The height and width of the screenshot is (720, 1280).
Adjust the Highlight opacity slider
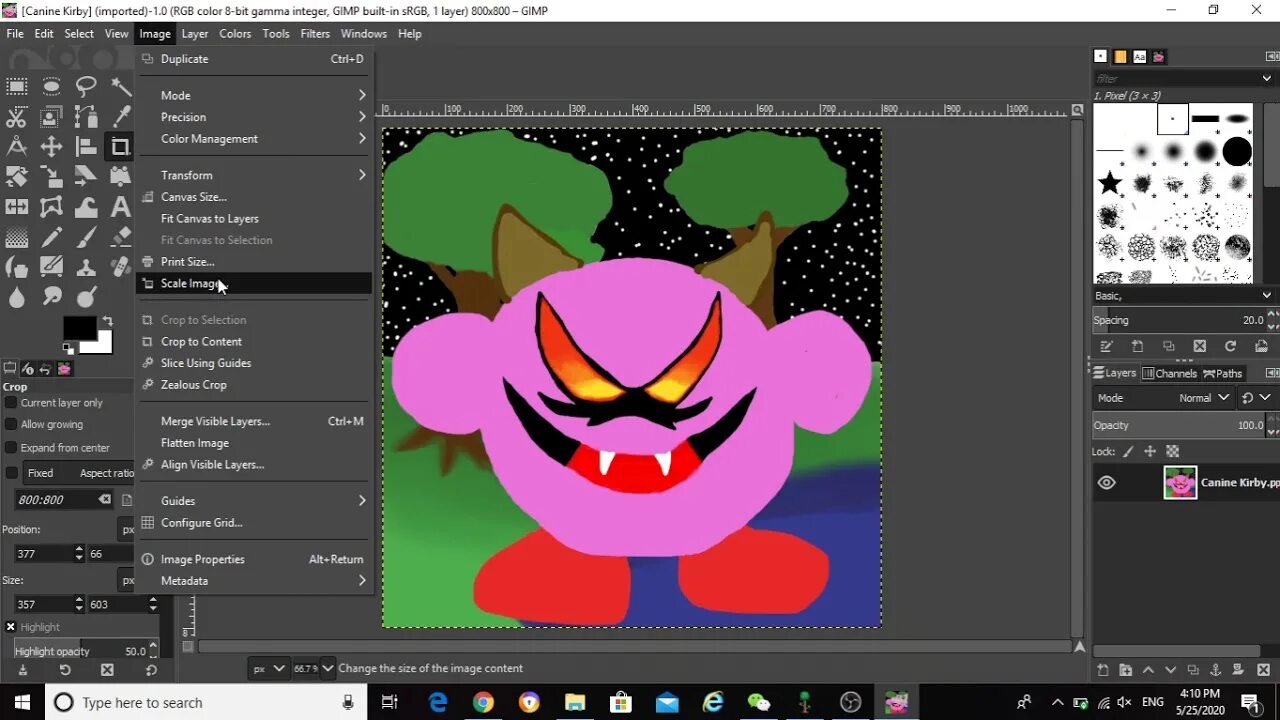click(x=81, y=651)
